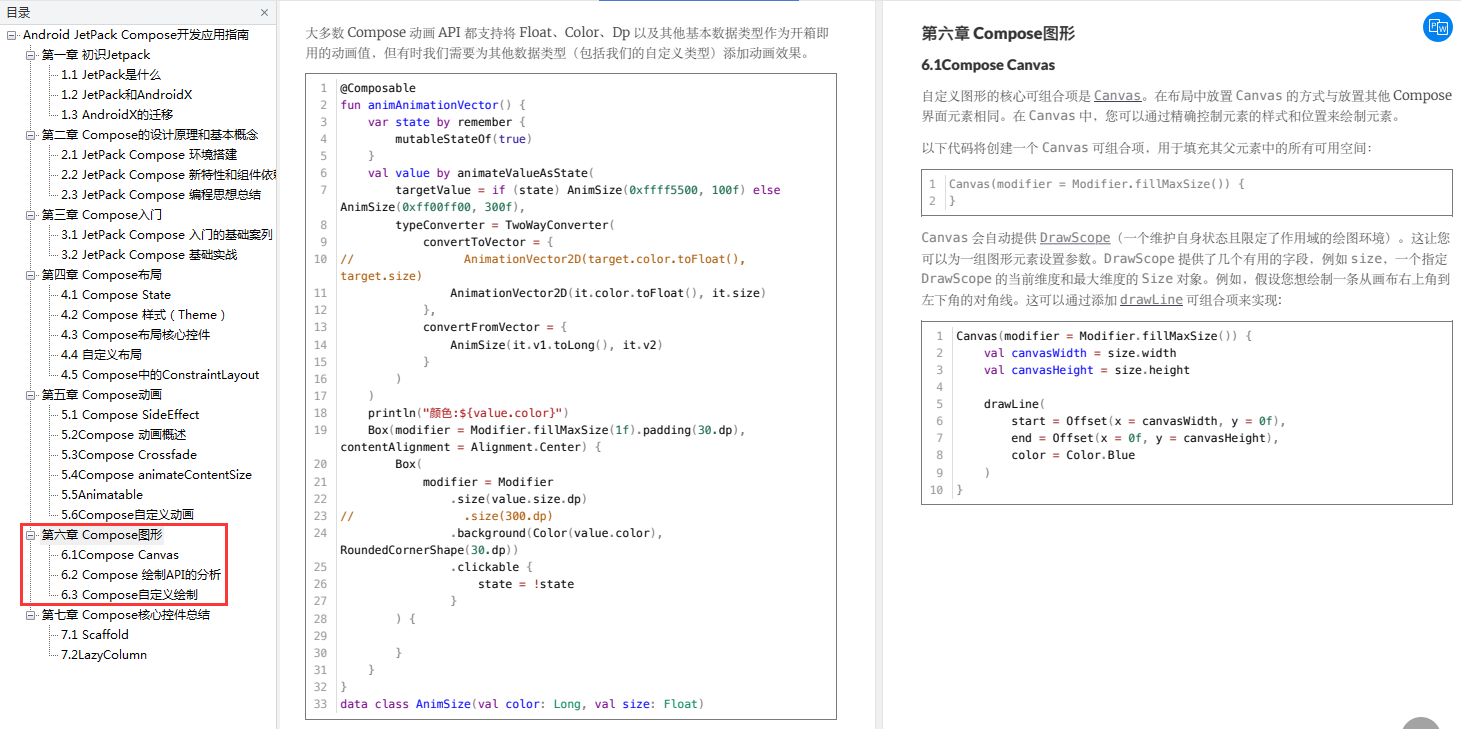
Task: Click the bold 6.1Compose Canvas page heading
Action: coord(988,65)
